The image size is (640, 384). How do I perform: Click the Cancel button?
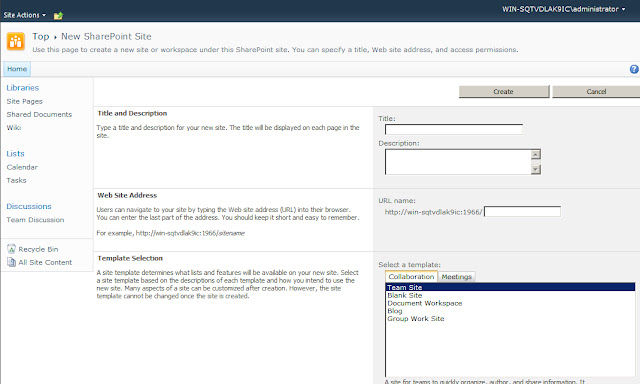point(596,91)
